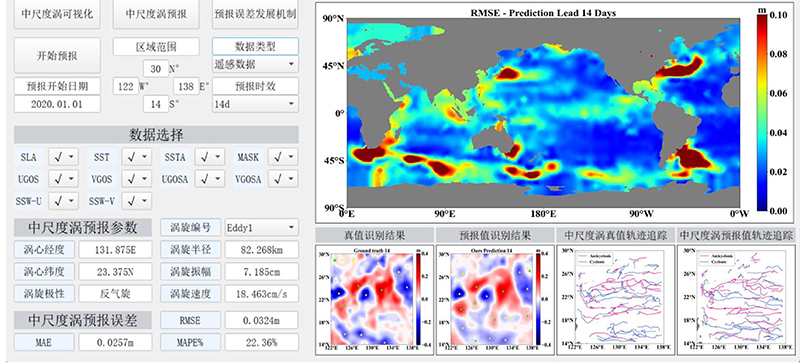This screenshot has width=800, height=364.
Task: Open the 遥感数据 data type dropdown
Action: [255, 64]
